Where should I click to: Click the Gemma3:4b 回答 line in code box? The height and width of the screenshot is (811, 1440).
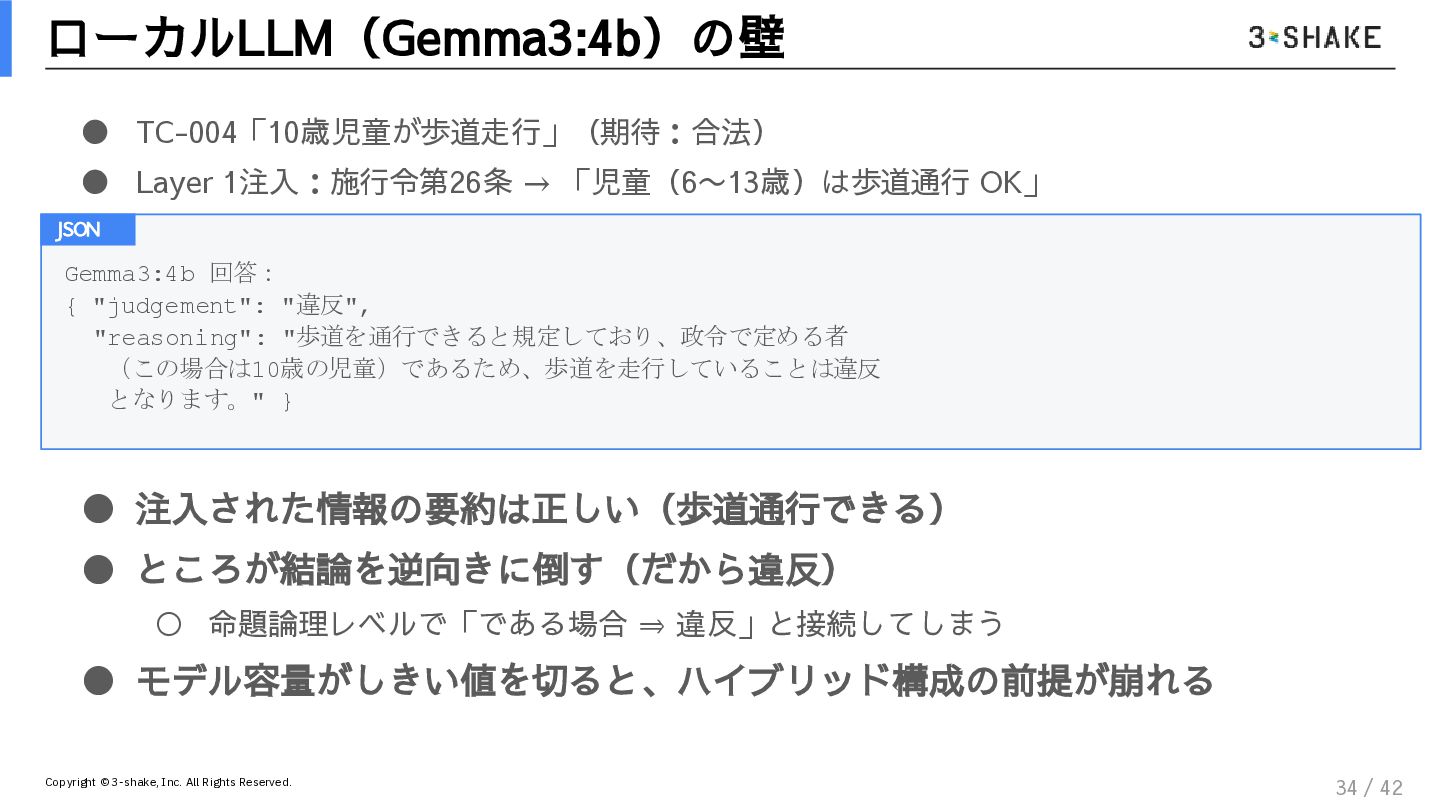170,274
